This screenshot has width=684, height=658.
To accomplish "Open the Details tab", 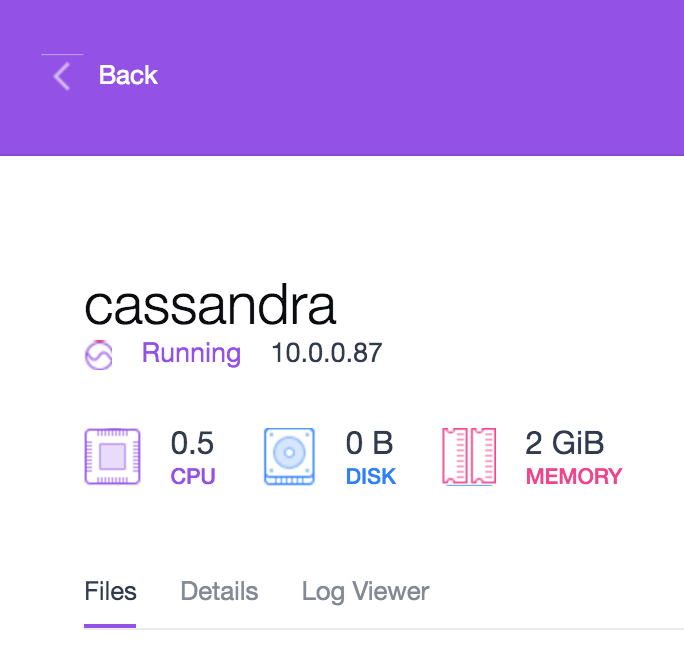I will tap(219, 591).
